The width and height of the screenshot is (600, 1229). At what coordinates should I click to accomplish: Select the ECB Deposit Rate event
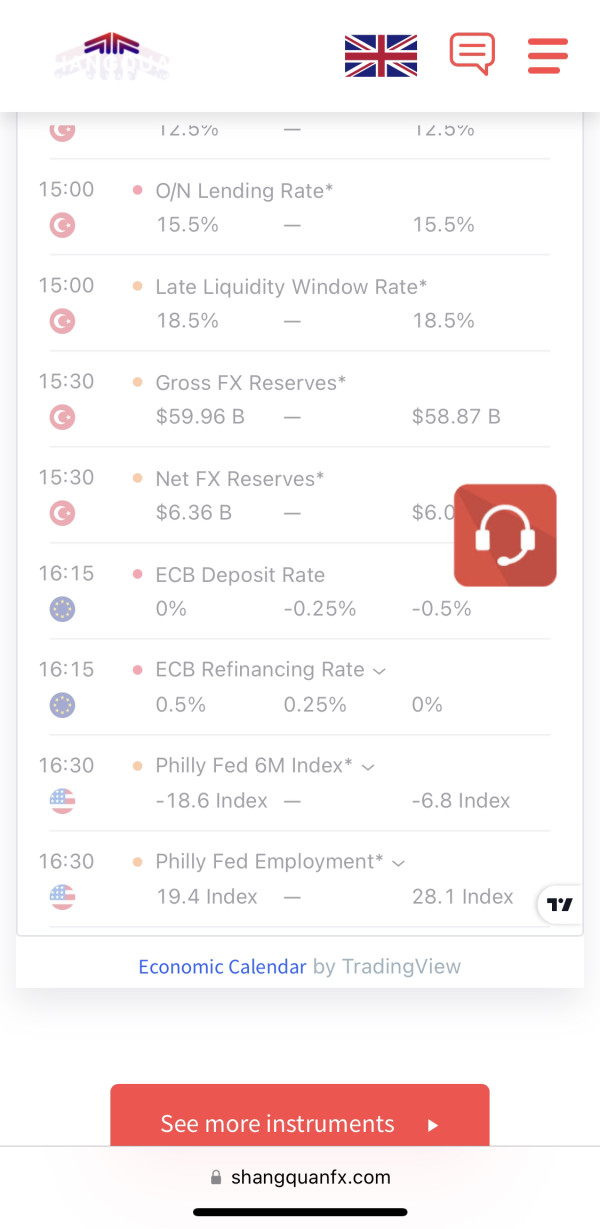coord(240,575)
